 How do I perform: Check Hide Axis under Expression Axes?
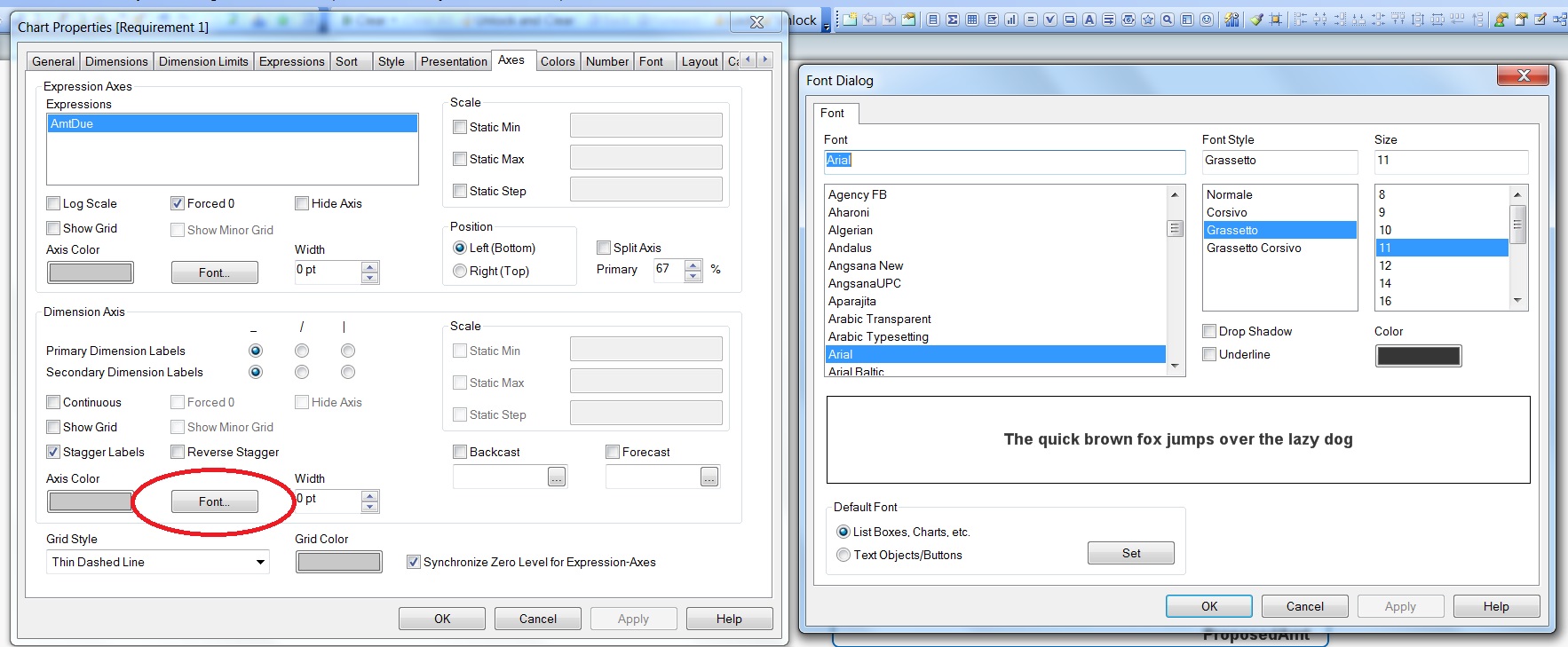pos(302,203)
